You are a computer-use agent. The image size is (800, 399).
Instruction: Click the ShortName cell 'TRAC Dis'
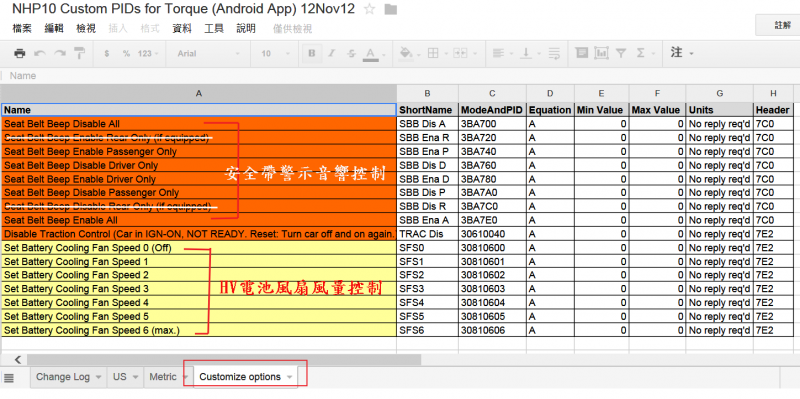click(427, 234)
